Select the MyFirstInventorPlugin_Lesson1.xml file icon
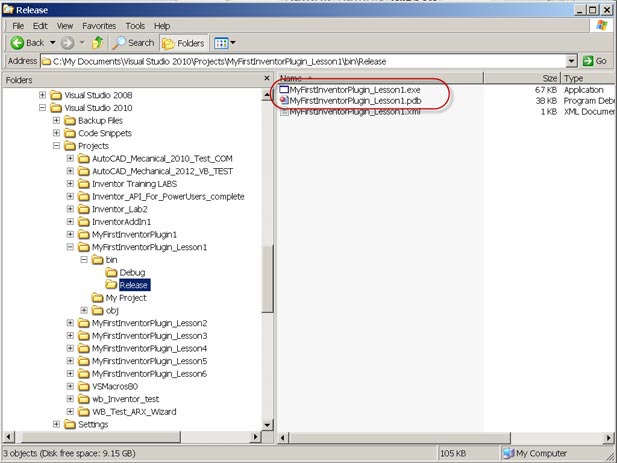Image resolution: width=617 pixels, height=463 pixels. click(x=284, y=111)
